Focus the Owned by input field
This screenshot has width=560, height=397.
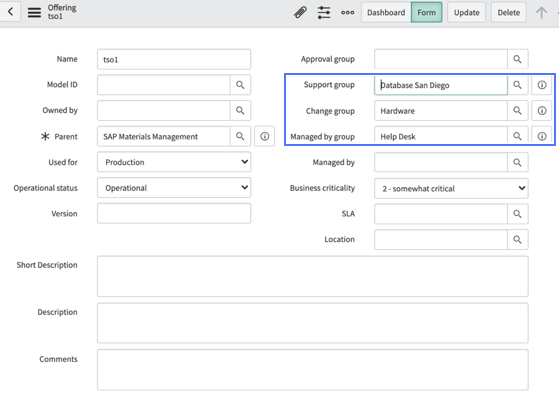point(164,110)
